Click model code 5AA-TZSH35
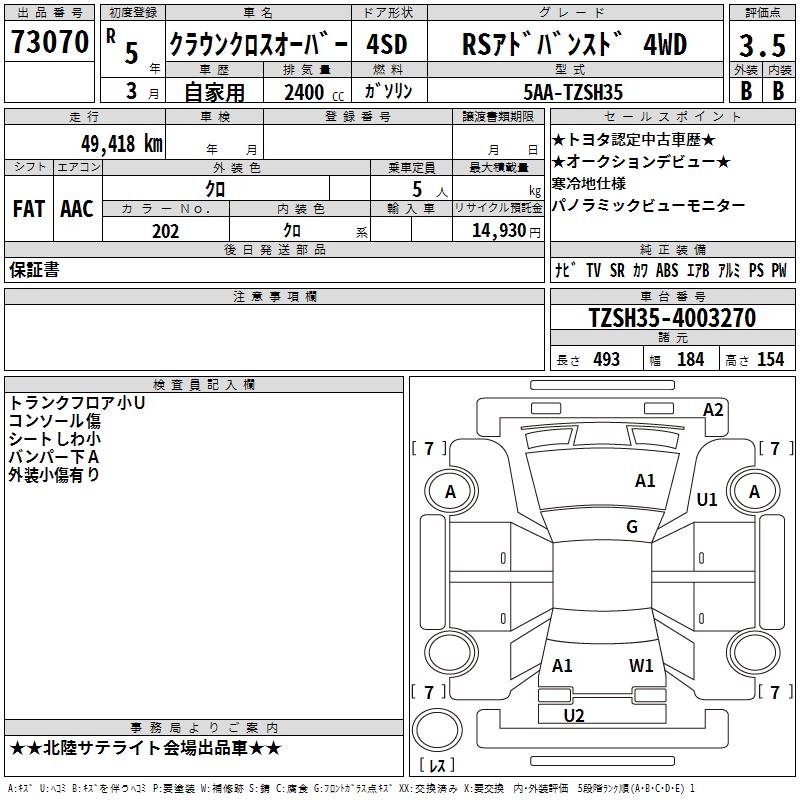 (x=573, y=92)
